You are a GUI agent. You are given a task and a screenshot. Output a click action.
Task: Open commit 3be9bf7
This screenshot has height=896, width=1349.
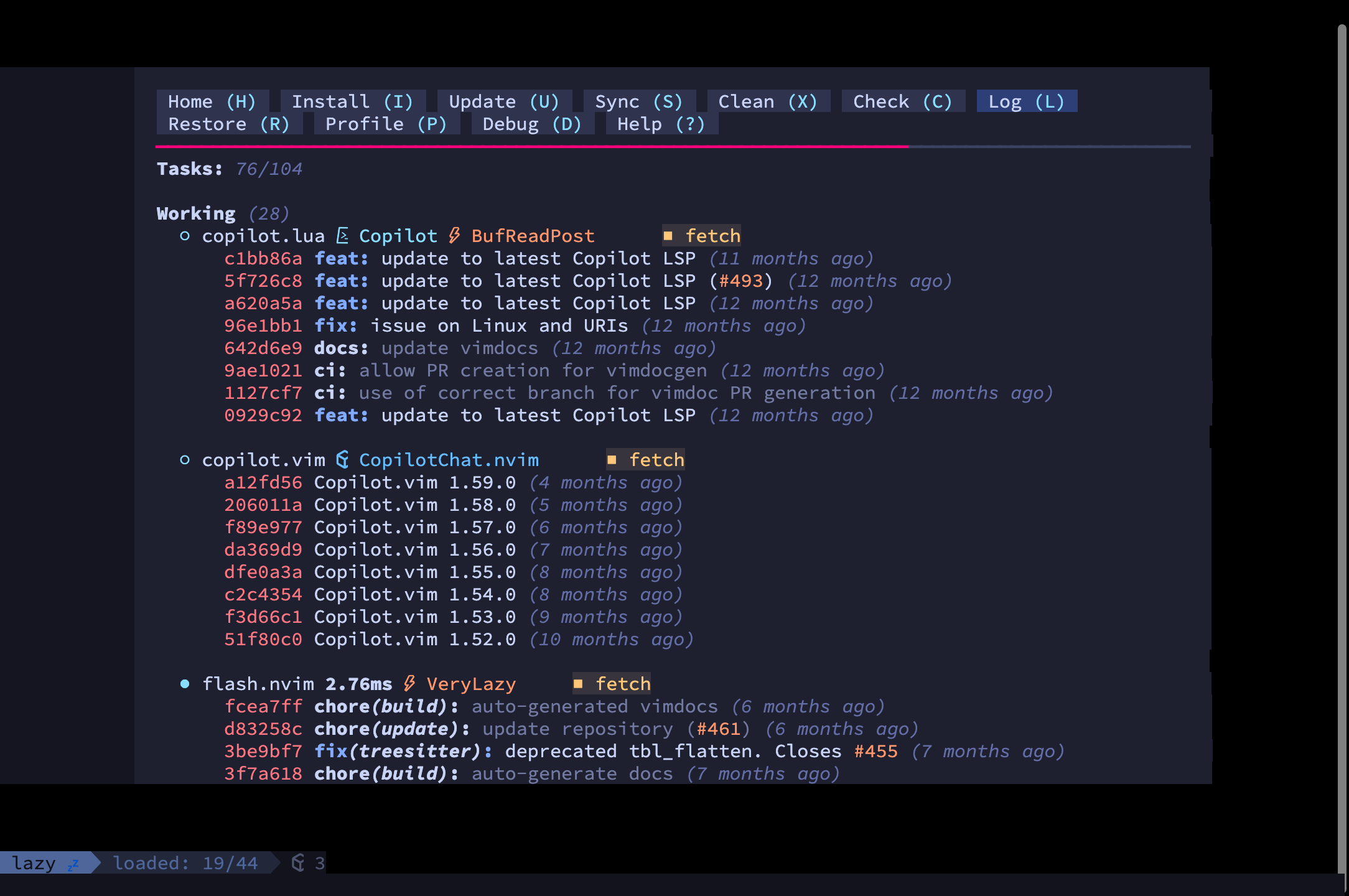click(263, 751)
